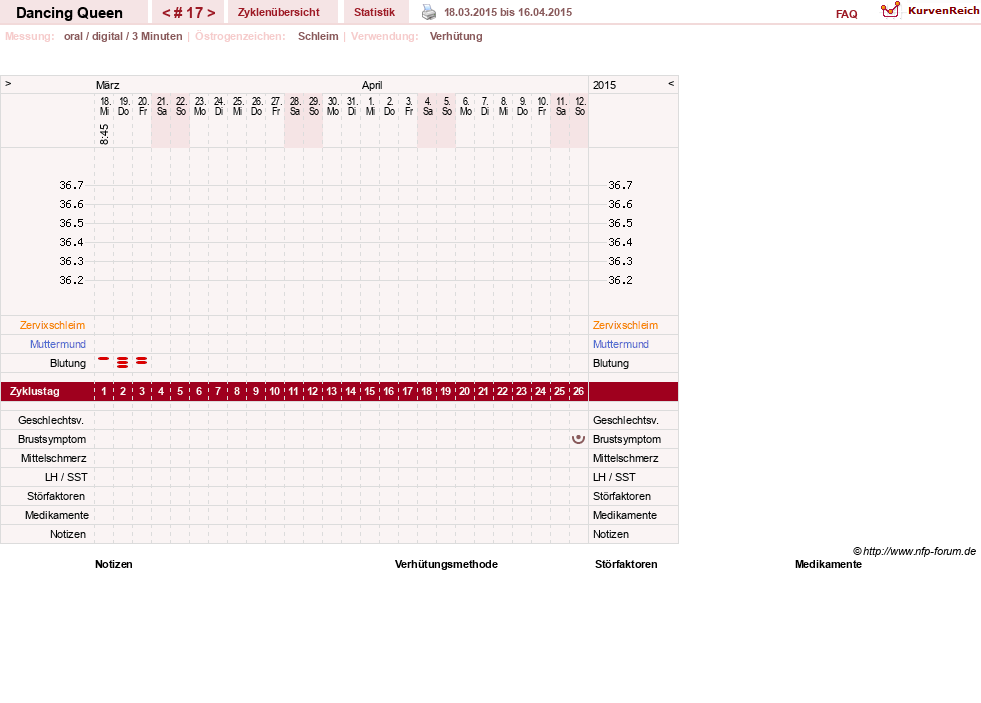Click the KurvenReich brand text
Viewport: 981px width, 703px height.
[x=943, y=11]
